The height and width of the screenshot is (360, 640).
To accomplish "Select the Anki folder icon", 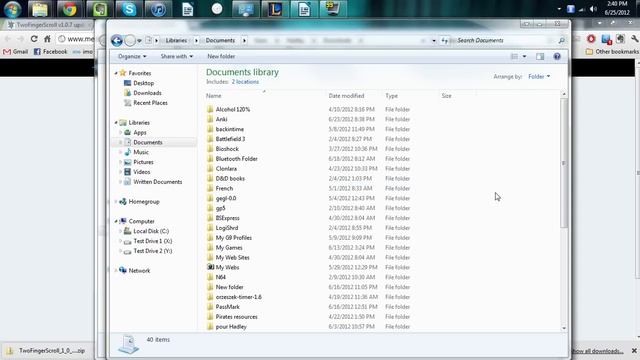I will (210, 119).
